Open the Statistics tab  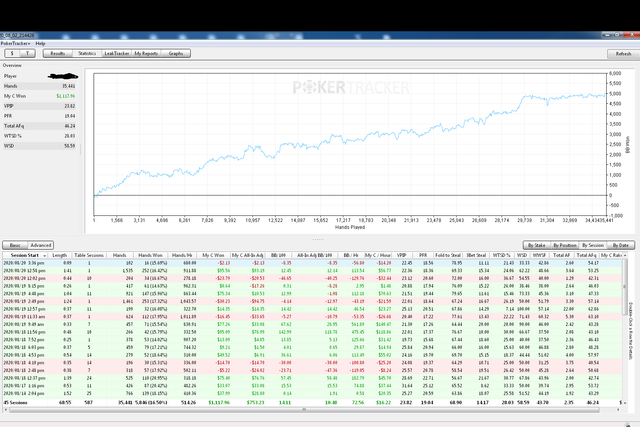coord(87,53)
